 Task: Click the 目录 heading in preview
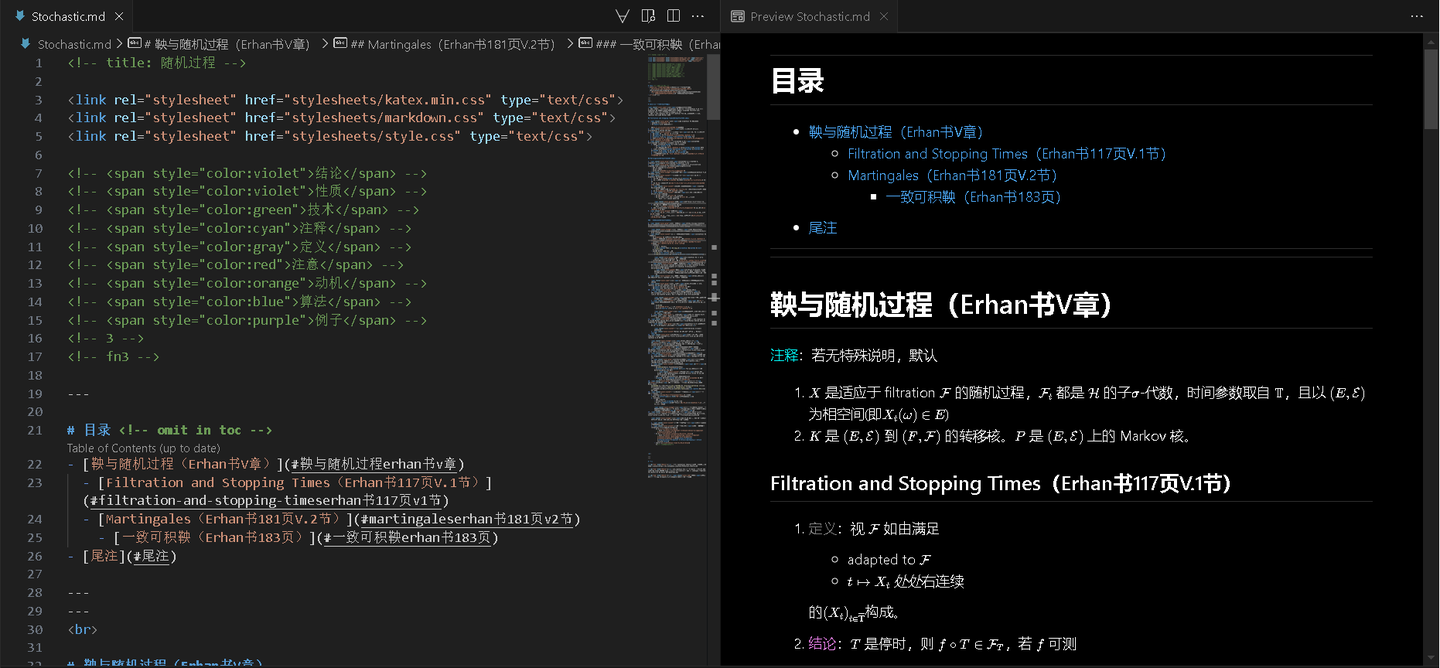(x=797, y=81)
